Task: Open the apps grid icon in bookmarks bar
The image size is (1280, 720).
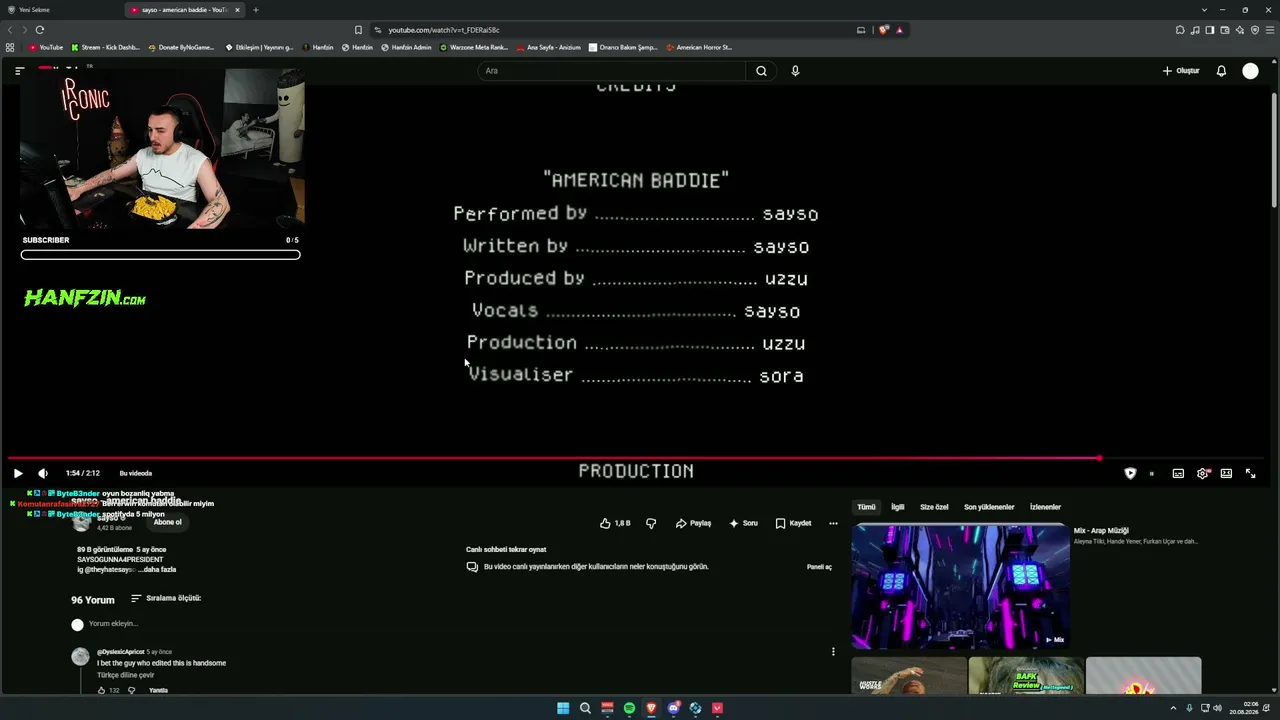Action: coord(10,47)
